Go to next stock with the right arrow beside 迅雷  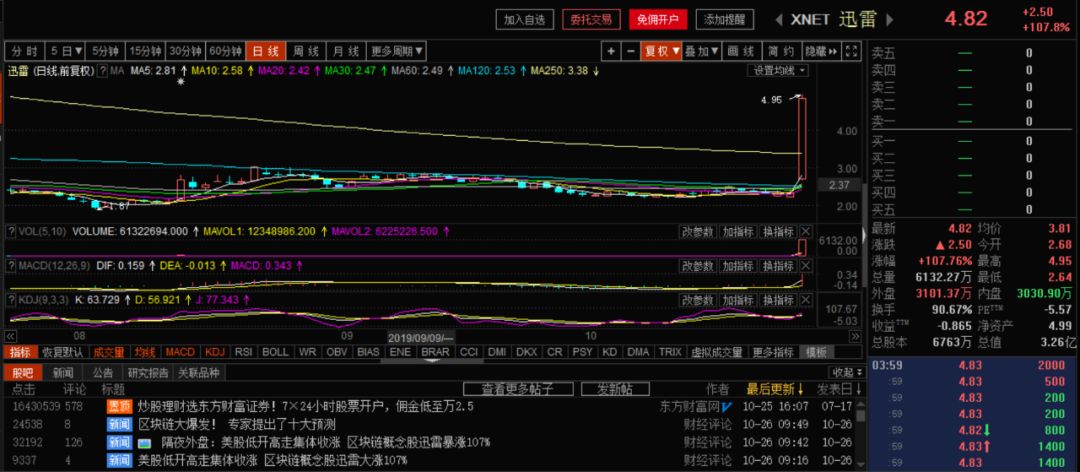(x=890, y=19)
